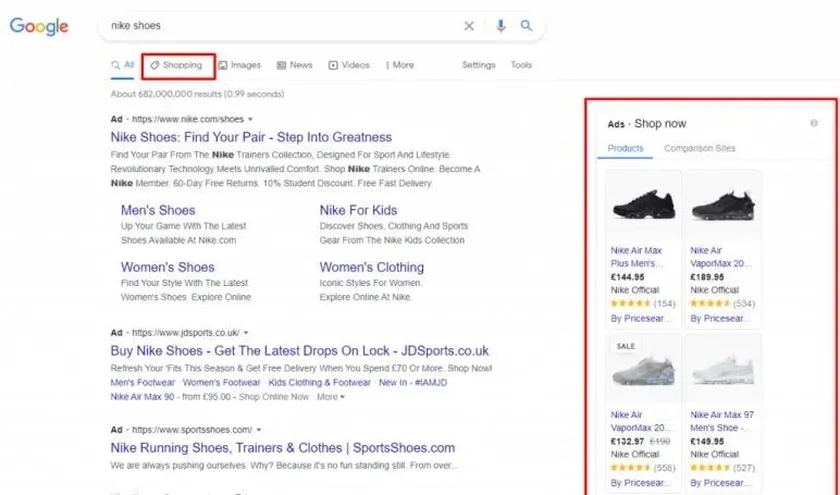The height and width of the screenshot is (495, 840).
Task: Switch to the News tab
Action: (295, 65)
